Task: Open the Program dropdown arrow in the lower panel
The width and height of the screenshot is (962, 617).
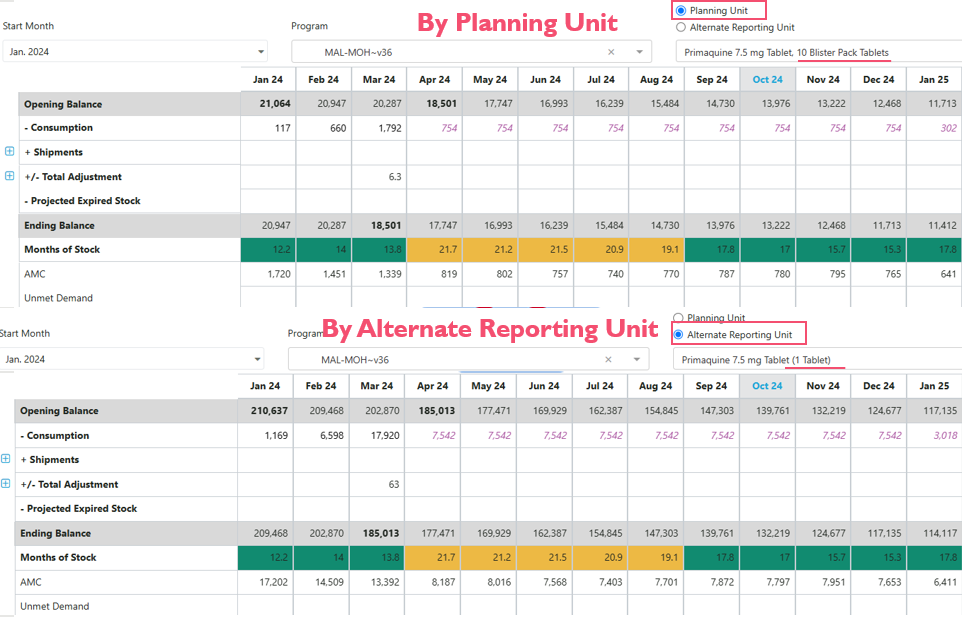Action: pos(637,359)
